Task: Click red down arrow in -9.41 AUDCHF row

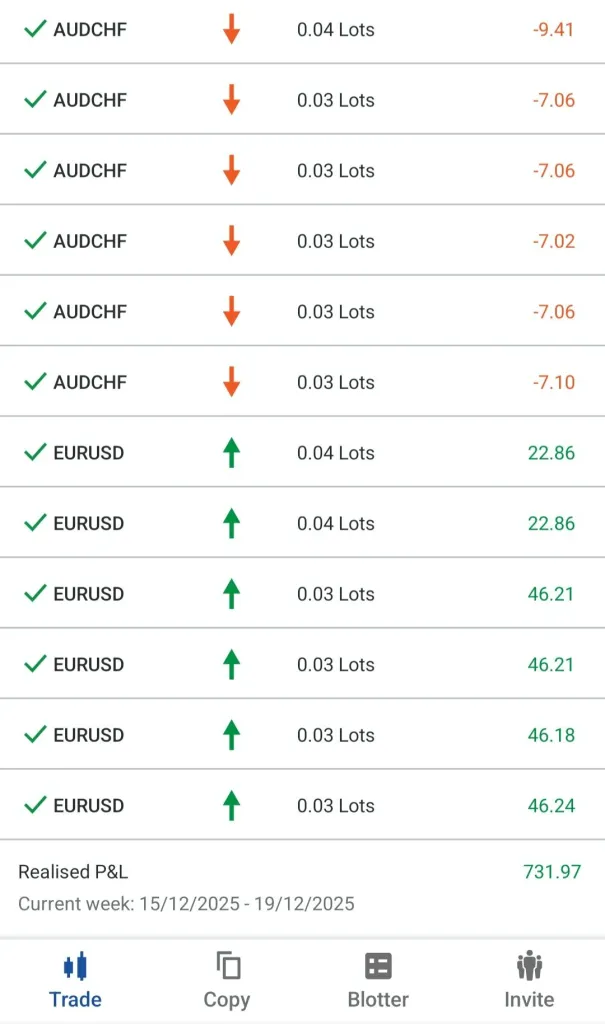Action: 231,30
